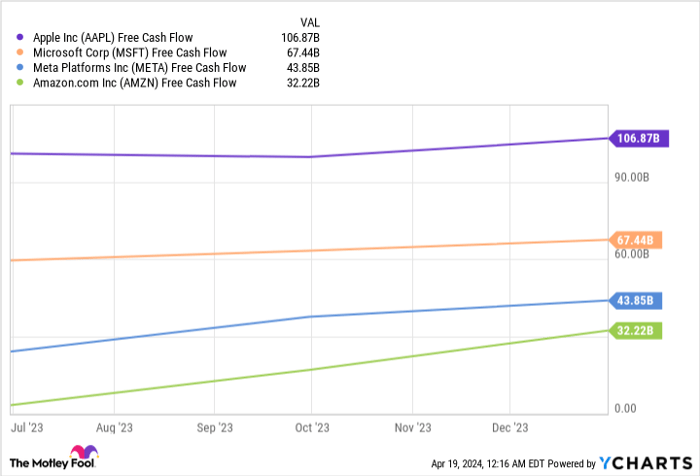This screenshot has height=476, width=700.
Task: Click The Motley Fool logo
Action: (x=54, y=457)
